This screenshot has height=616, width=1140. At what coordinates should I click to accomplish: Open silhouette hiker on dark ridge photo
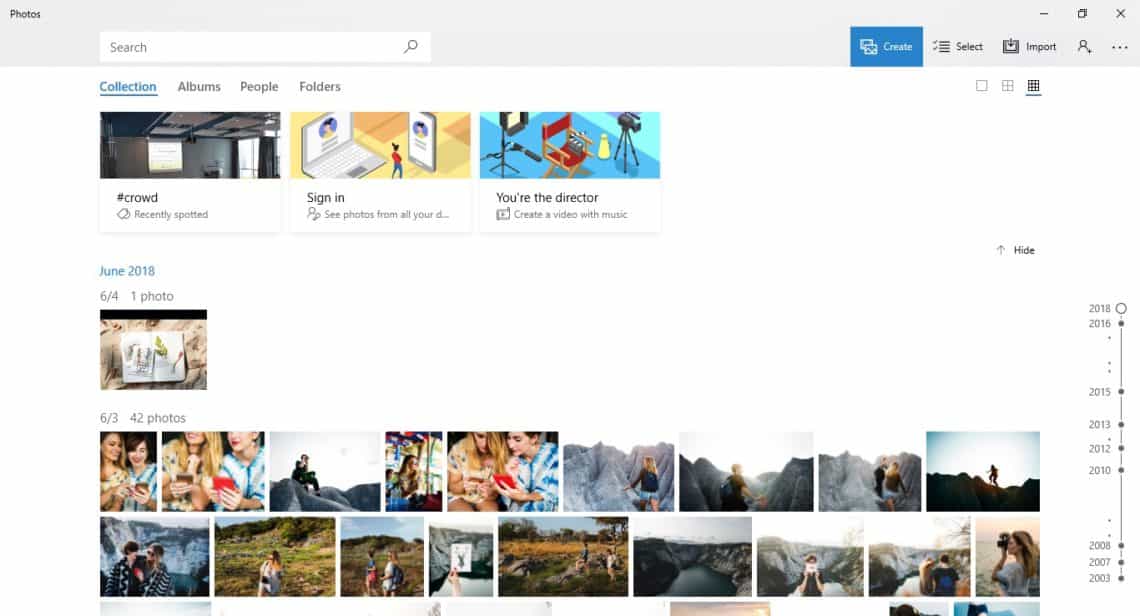coord(983,471)
